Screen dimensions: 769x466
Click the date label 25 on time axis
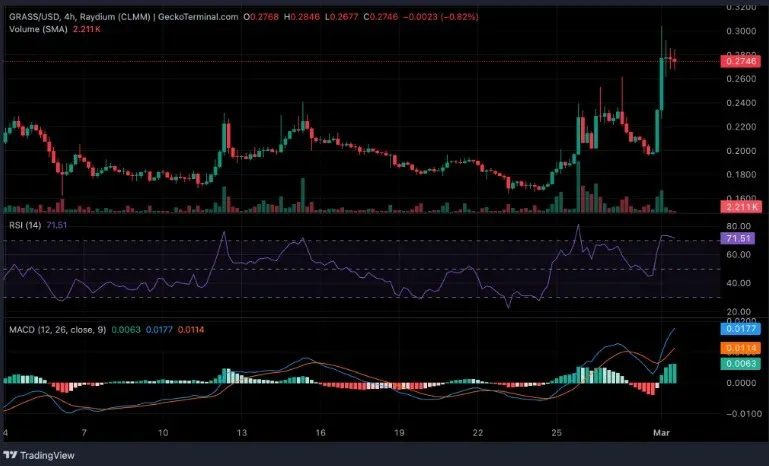[x=556, y=433]
